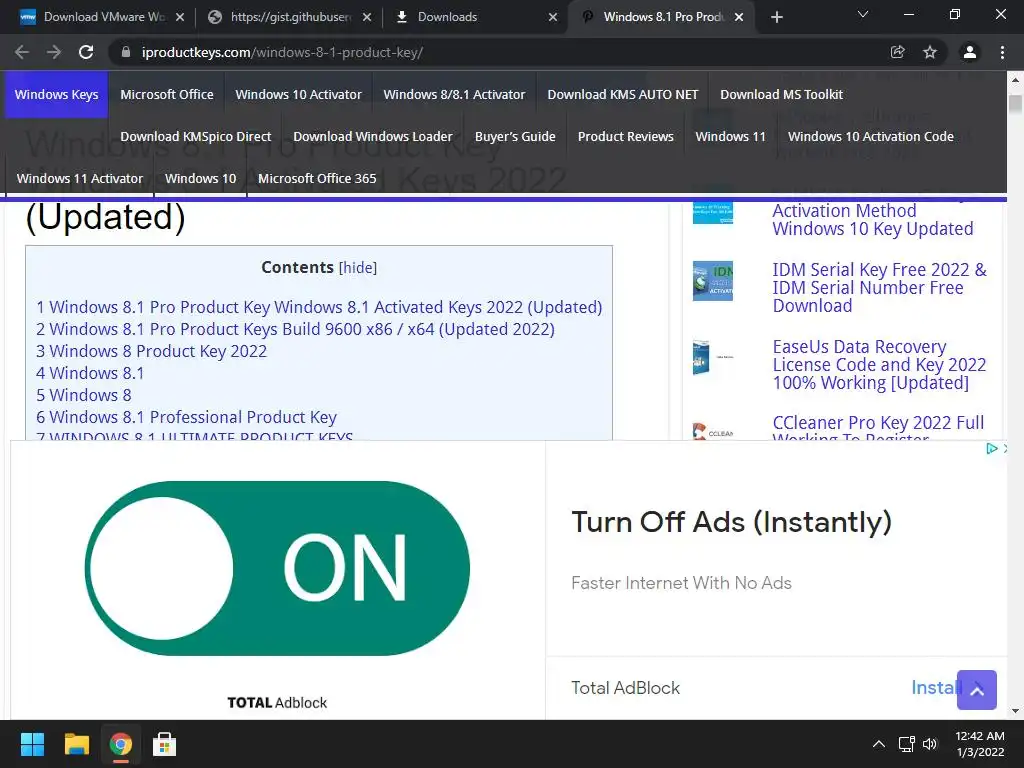Open File Explorer from taskbar

(x=76, y=744)
